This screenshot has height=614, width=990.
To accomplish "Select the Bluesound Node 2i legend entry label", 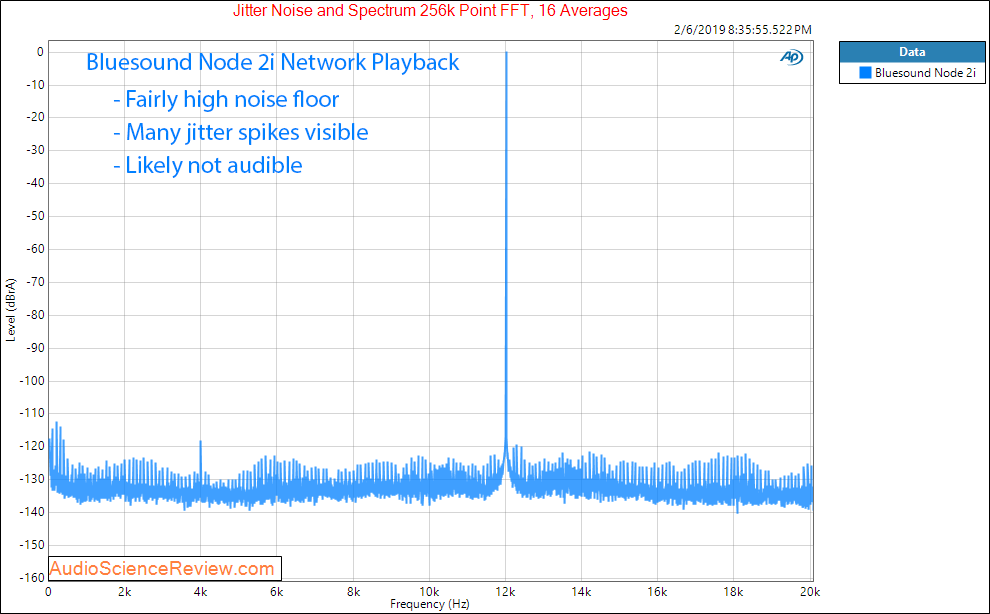I will tap(925, 73).
